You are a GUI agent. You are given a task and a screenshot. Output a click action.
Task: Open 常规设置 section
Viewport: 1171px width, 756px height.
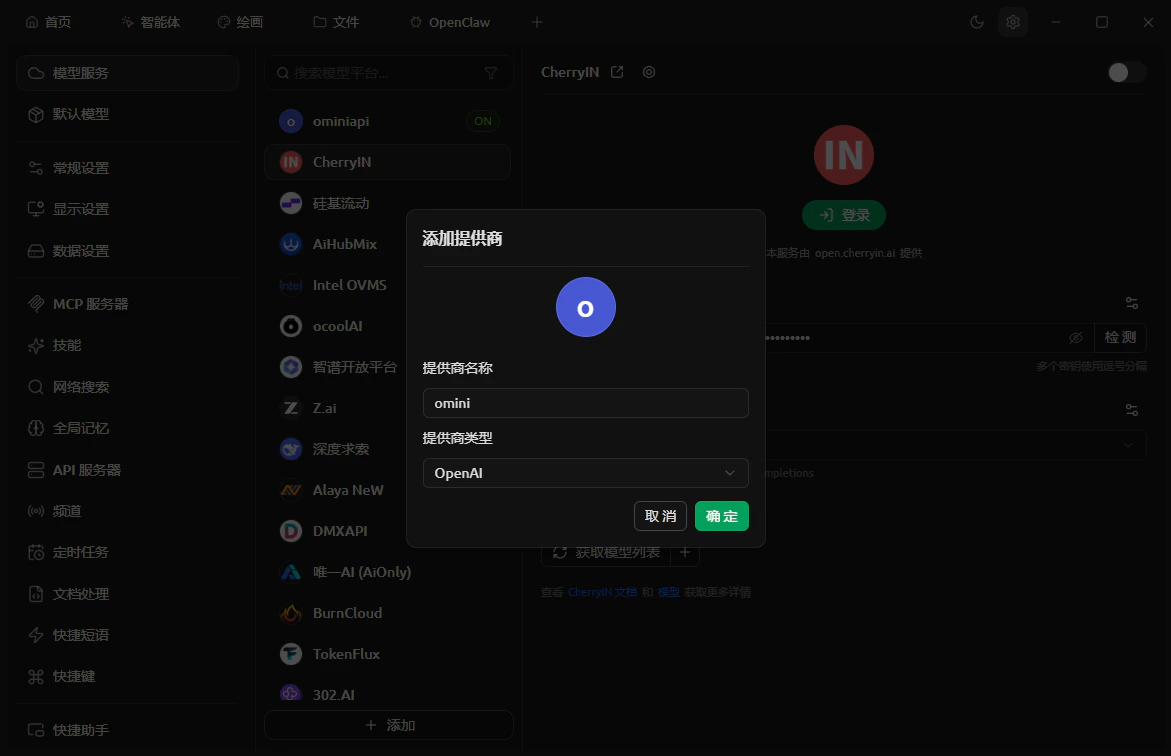(x=128, y=168)
